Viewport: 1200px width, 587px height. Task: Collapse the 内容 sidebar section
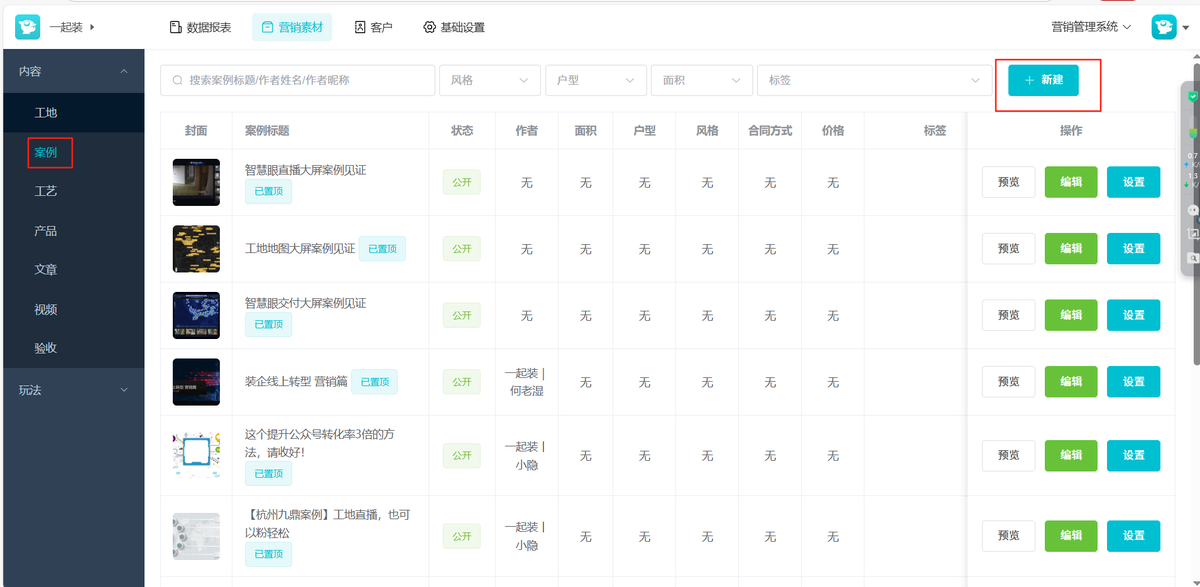[x=73, y=71]
